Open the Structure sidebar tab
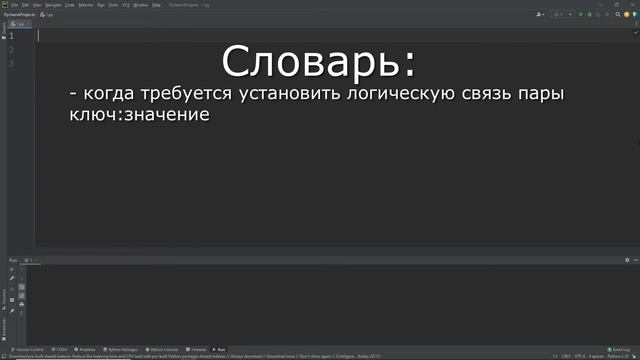This screenshot has width=640, height=360. (4, 299)
